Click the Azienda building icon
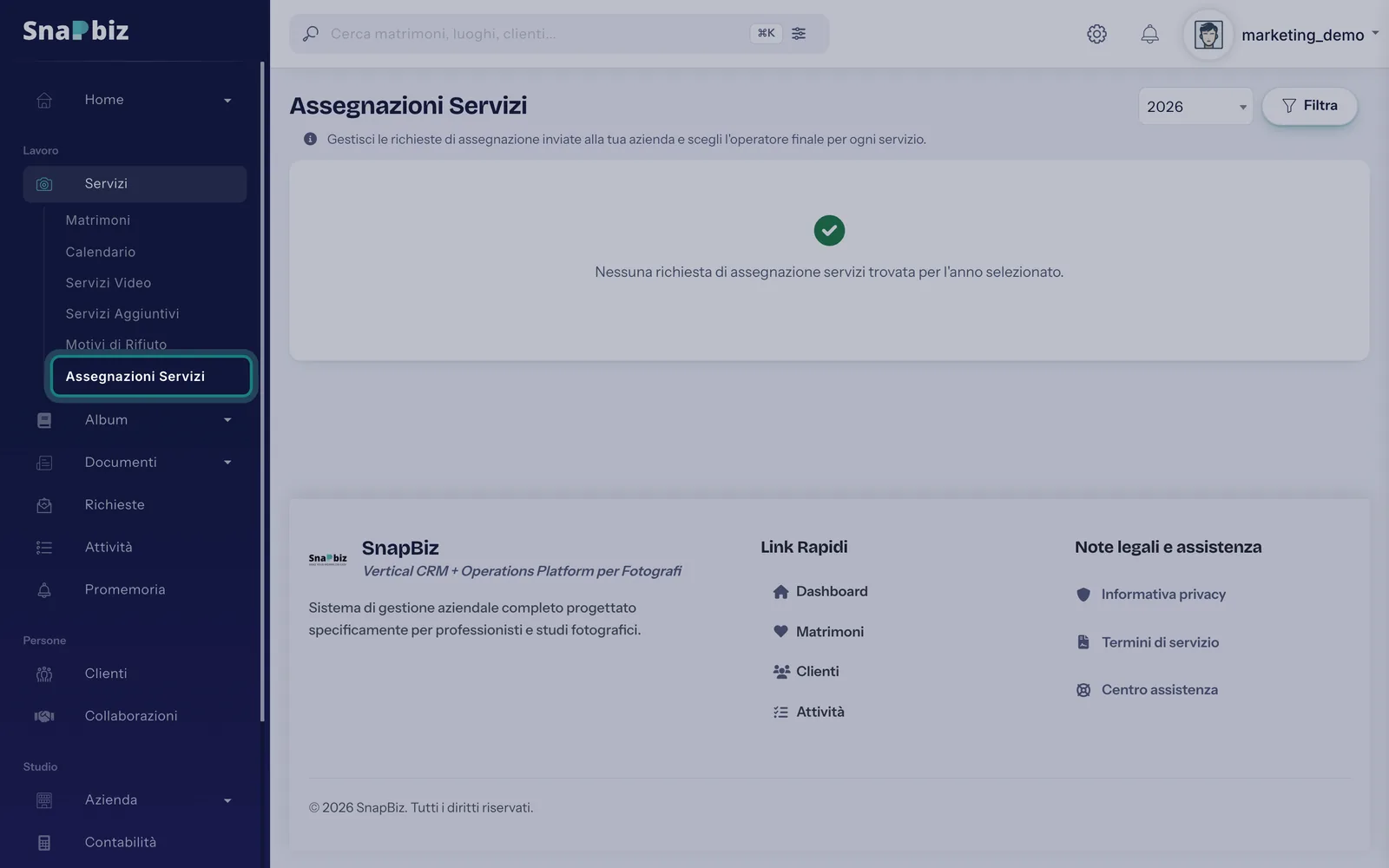1389x868 pixels. coord(44,800)
